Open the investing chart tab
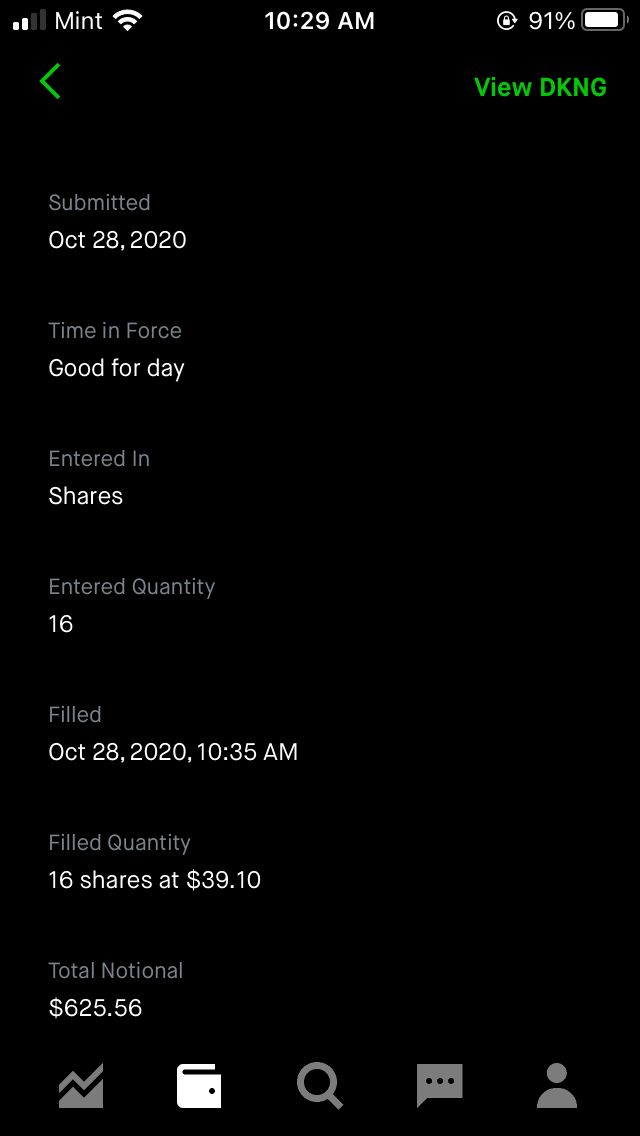Viewport: 640px width, 1136px height. (81, 1086)
